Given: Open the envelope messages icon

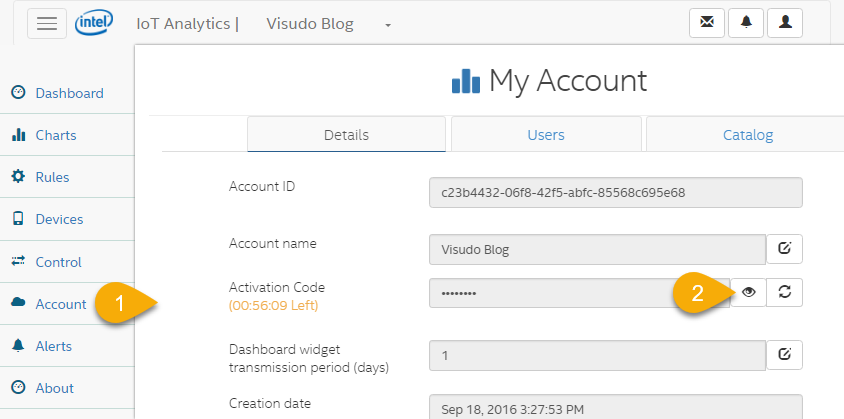Looking at the screenshot, I should coord(707,24).
